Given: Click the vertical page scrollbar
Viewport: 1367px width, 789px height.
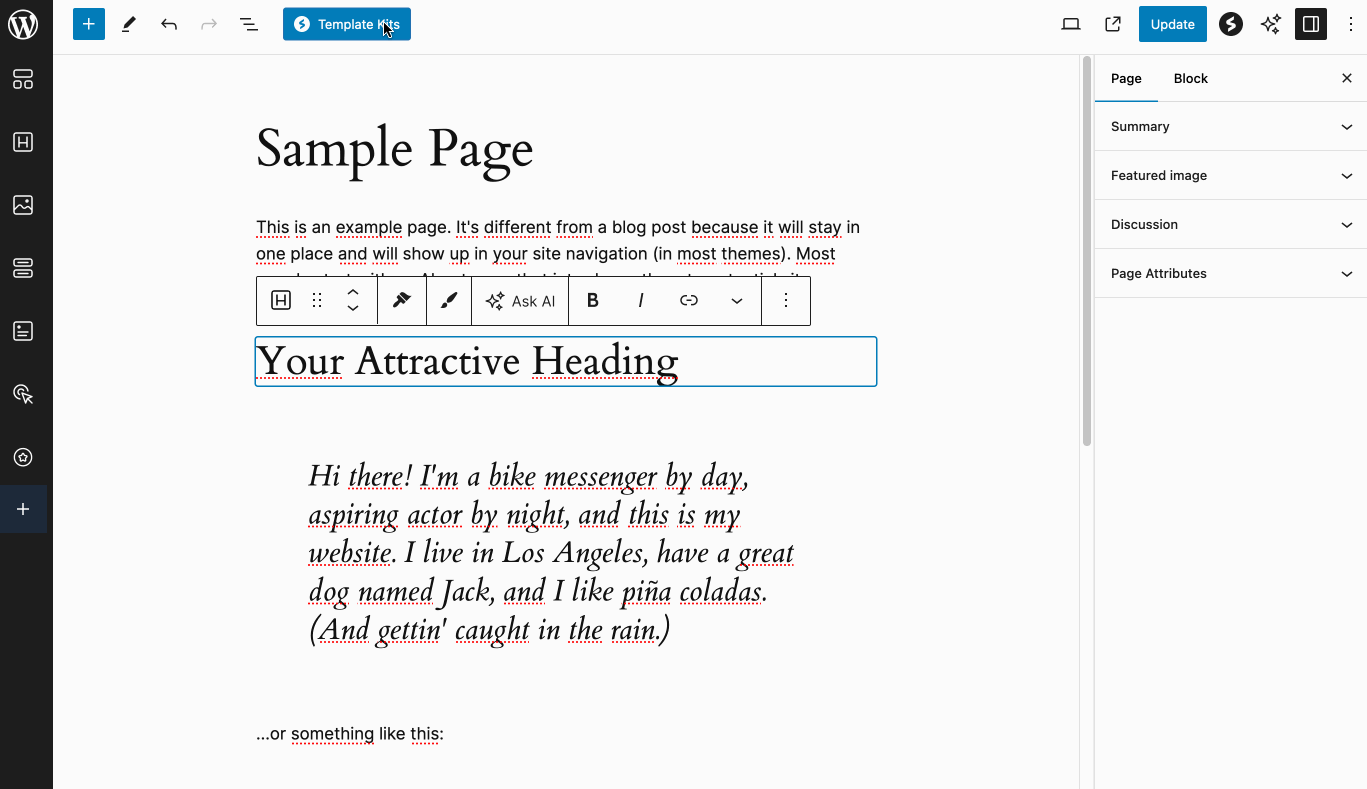Looking at the screenshot, I should 1087,250.
